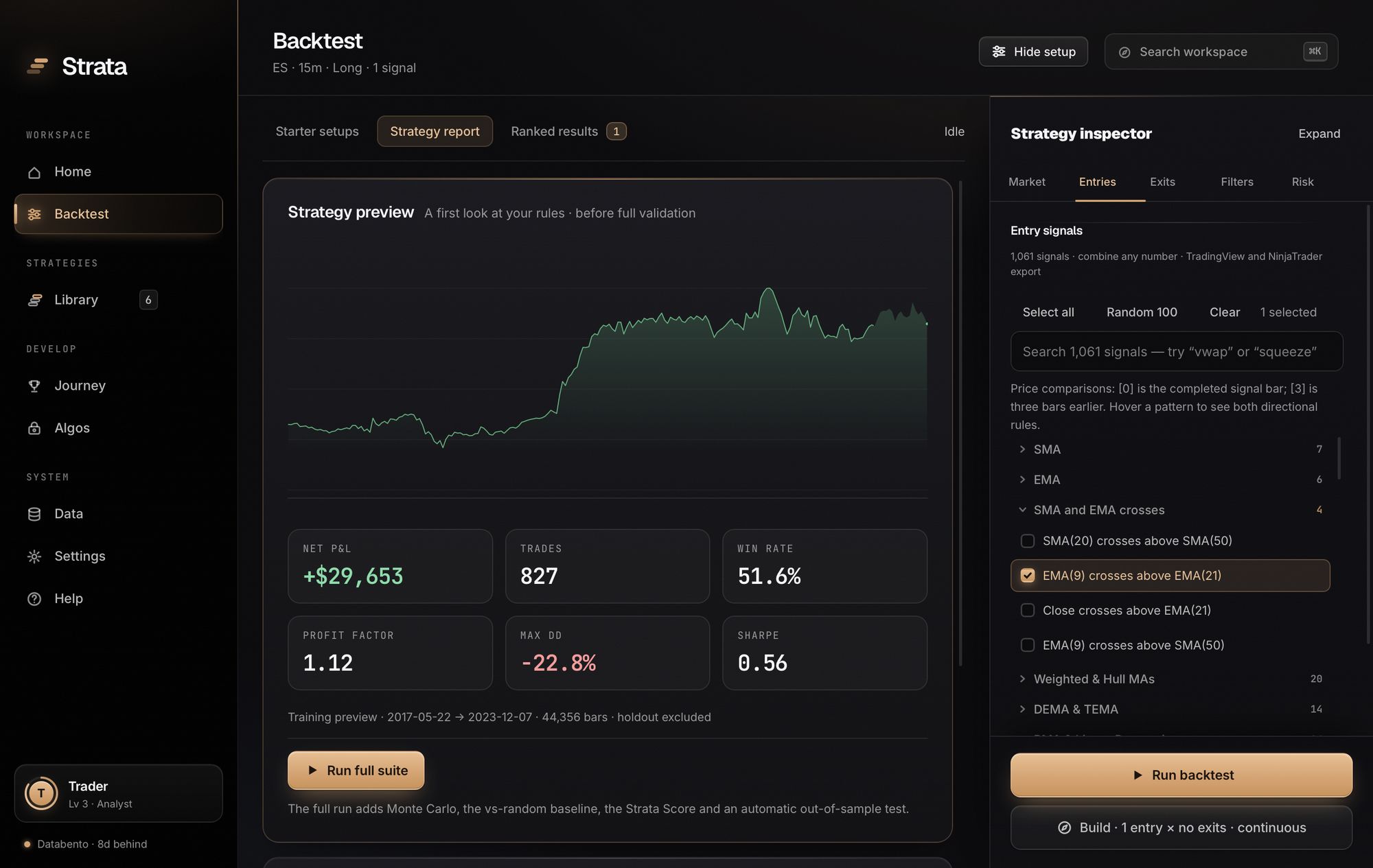
Task: Expand Weighted & Hull MAs group
Action: 1170,679
